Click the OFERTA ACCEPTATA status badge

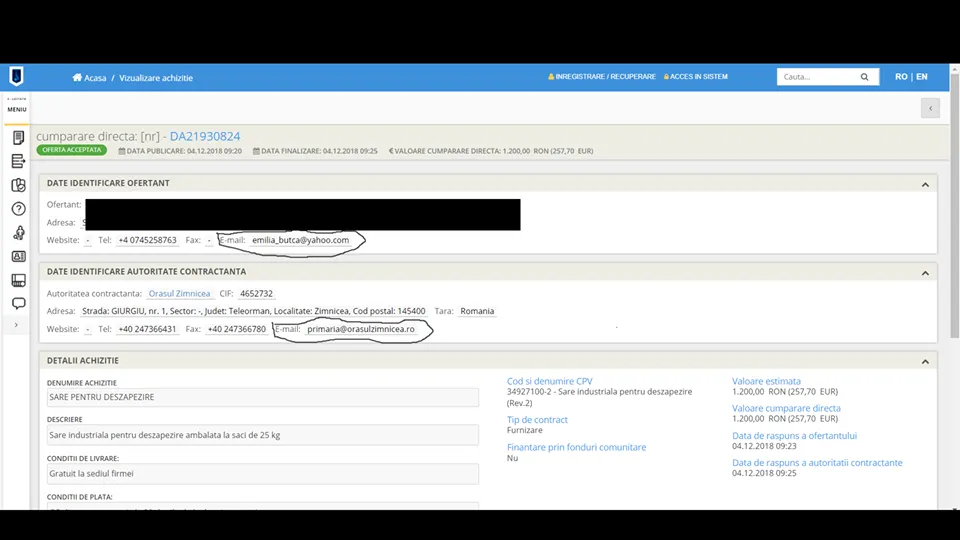72,150
